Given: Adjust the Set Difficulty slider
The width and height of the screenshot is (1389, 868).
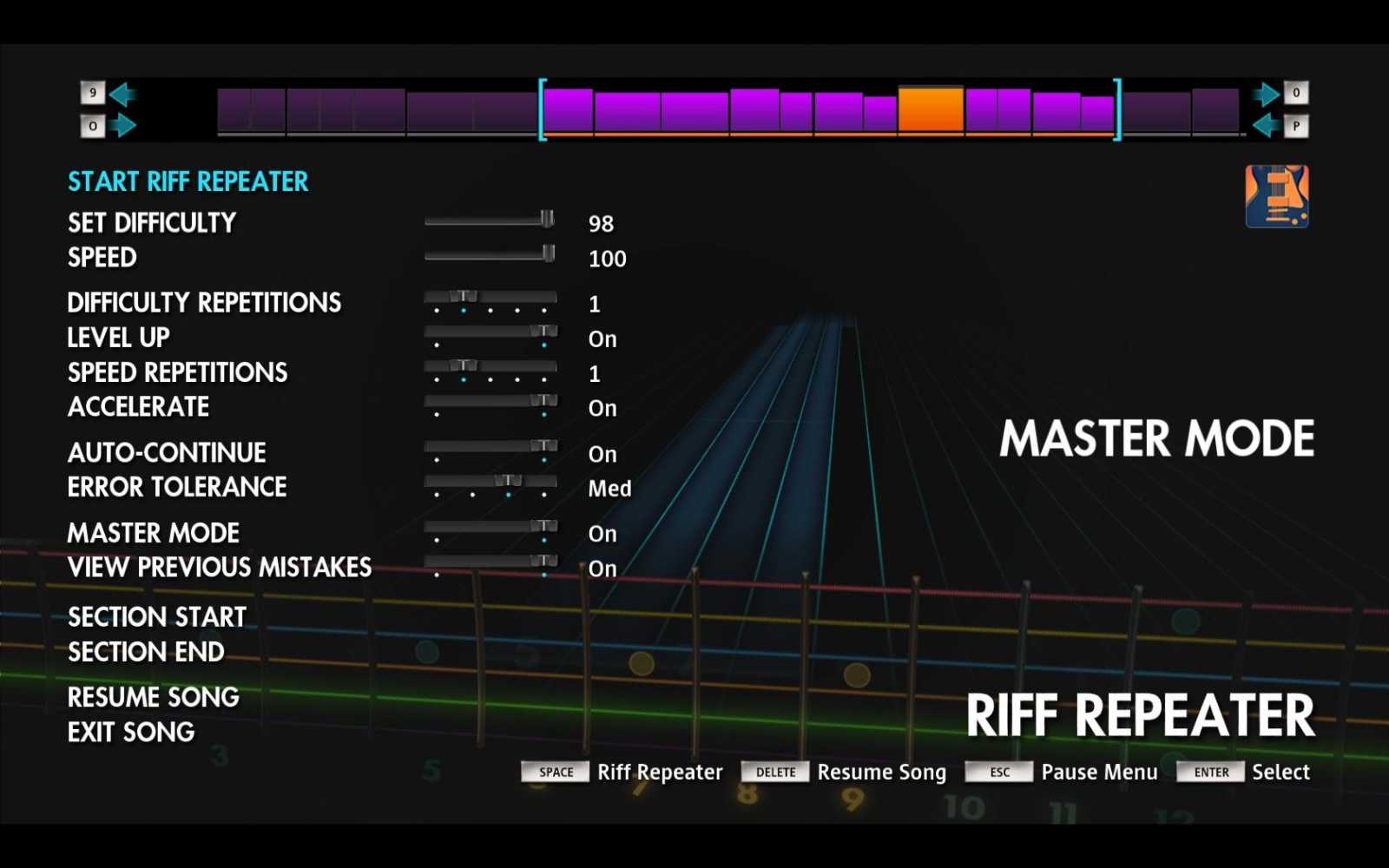Looking at the screenshot, I should (x=490, y=220).
